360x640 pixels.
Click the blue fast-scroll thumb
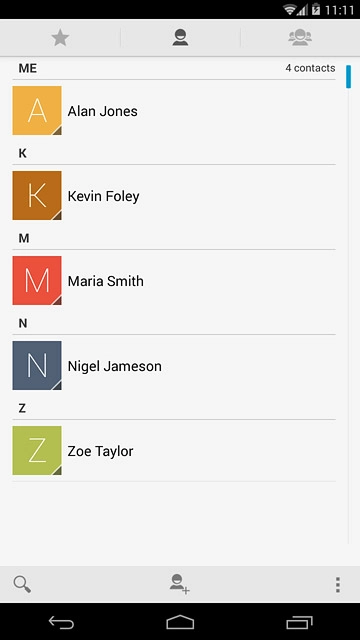[348, 76]
